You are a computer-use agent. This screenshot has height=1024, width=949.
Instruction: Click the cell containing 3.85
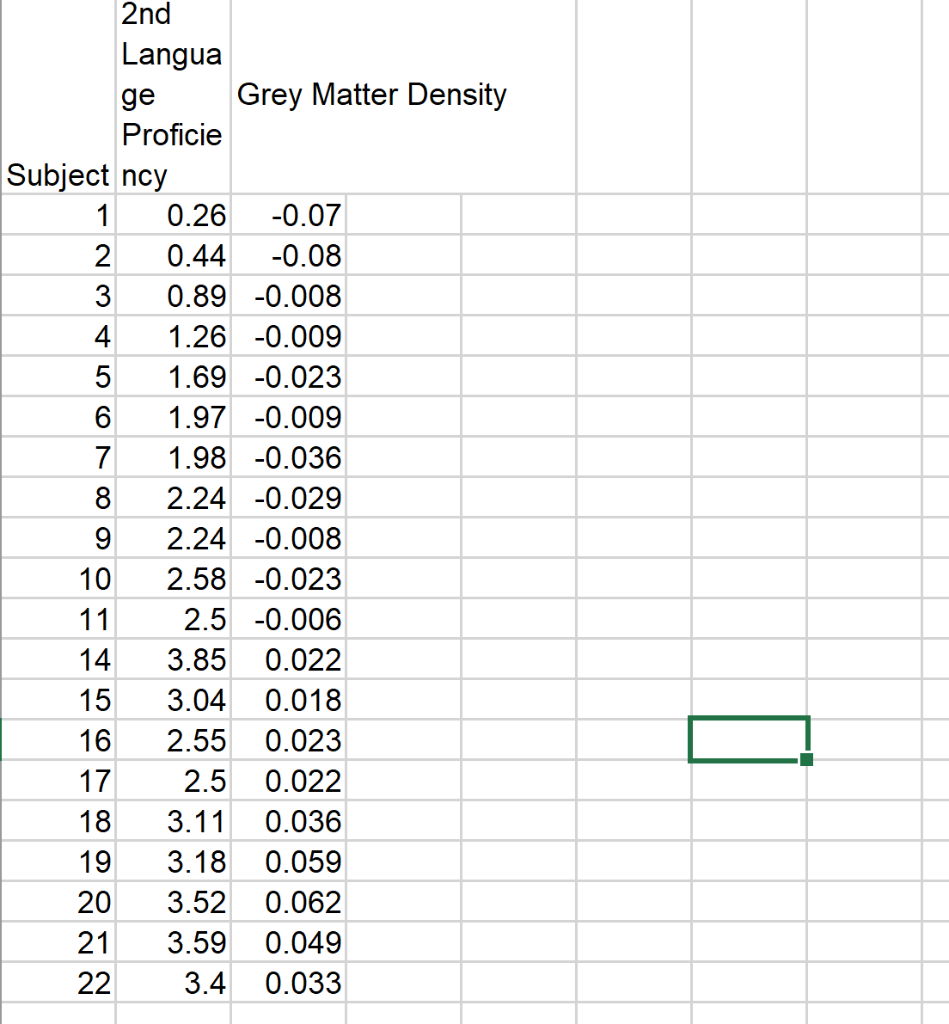click(200, 659)
